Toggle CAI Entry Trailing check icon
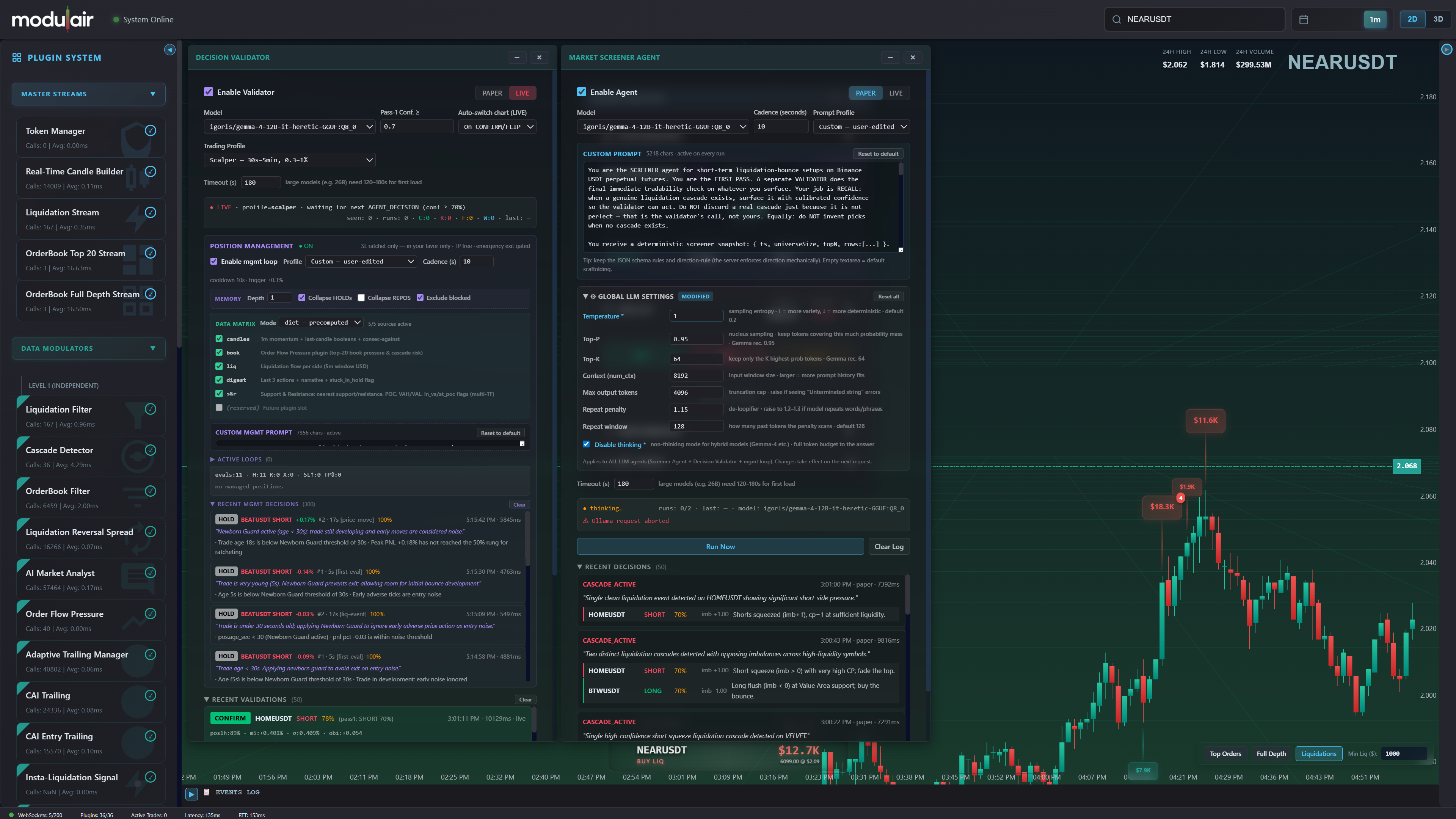 click(151, 736)
